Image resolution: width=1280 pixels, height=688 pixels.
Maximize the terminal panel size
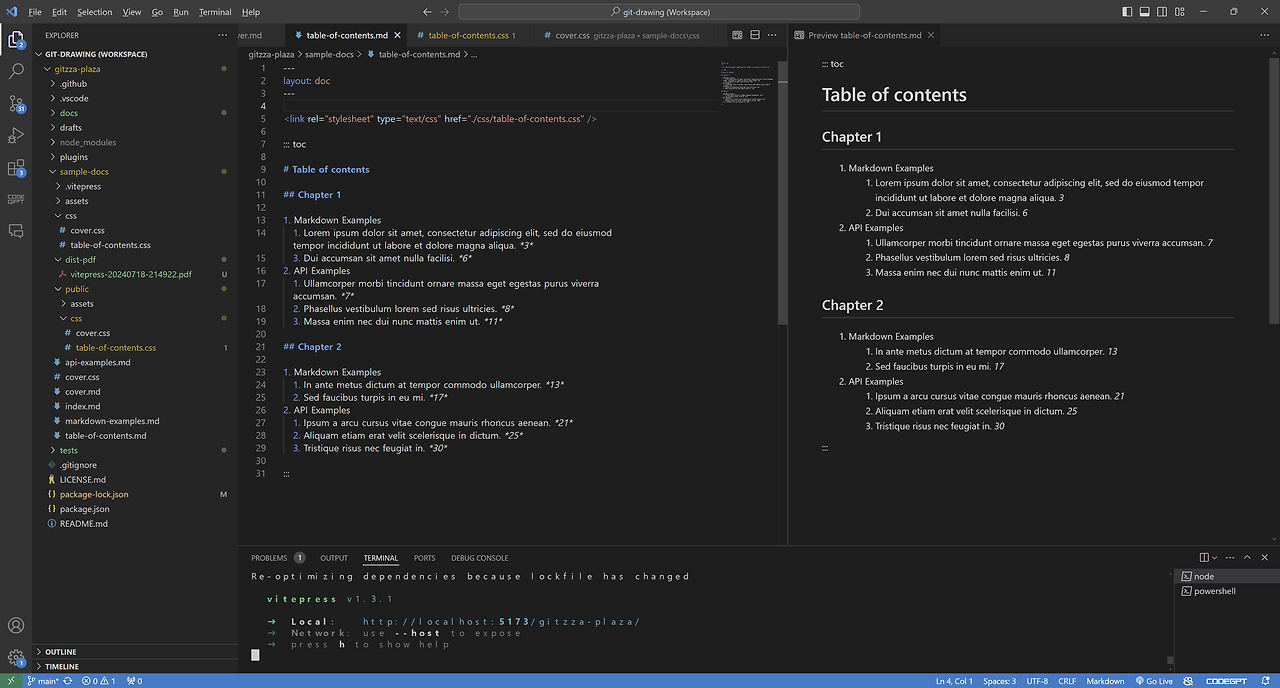(1247, 558)
